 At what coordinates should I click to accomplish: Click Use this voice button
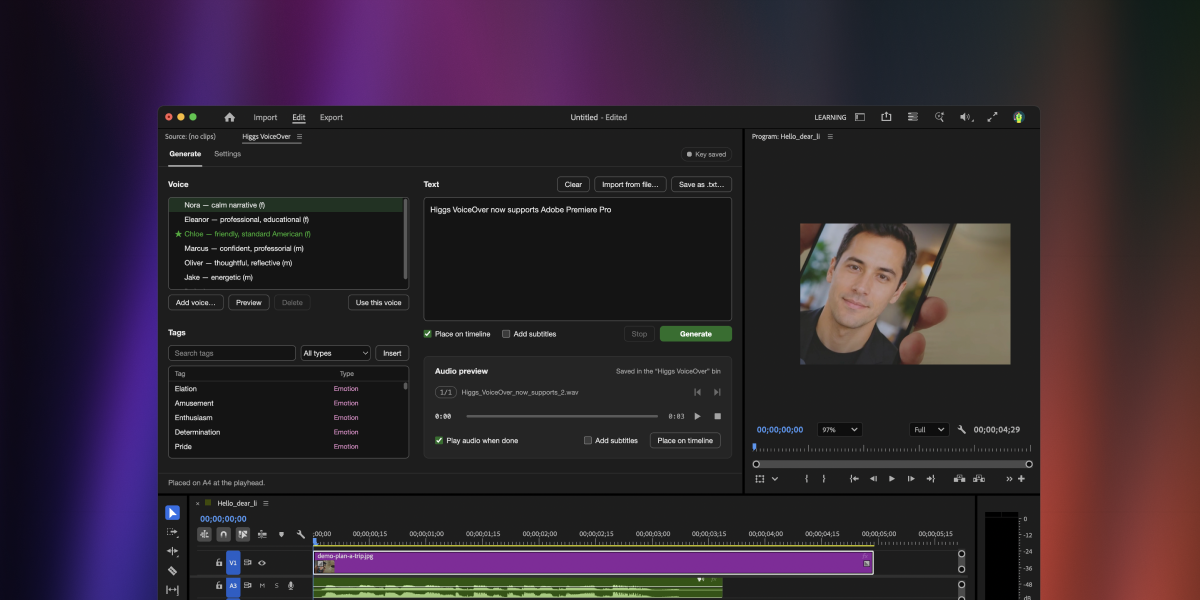click(379, 302)
